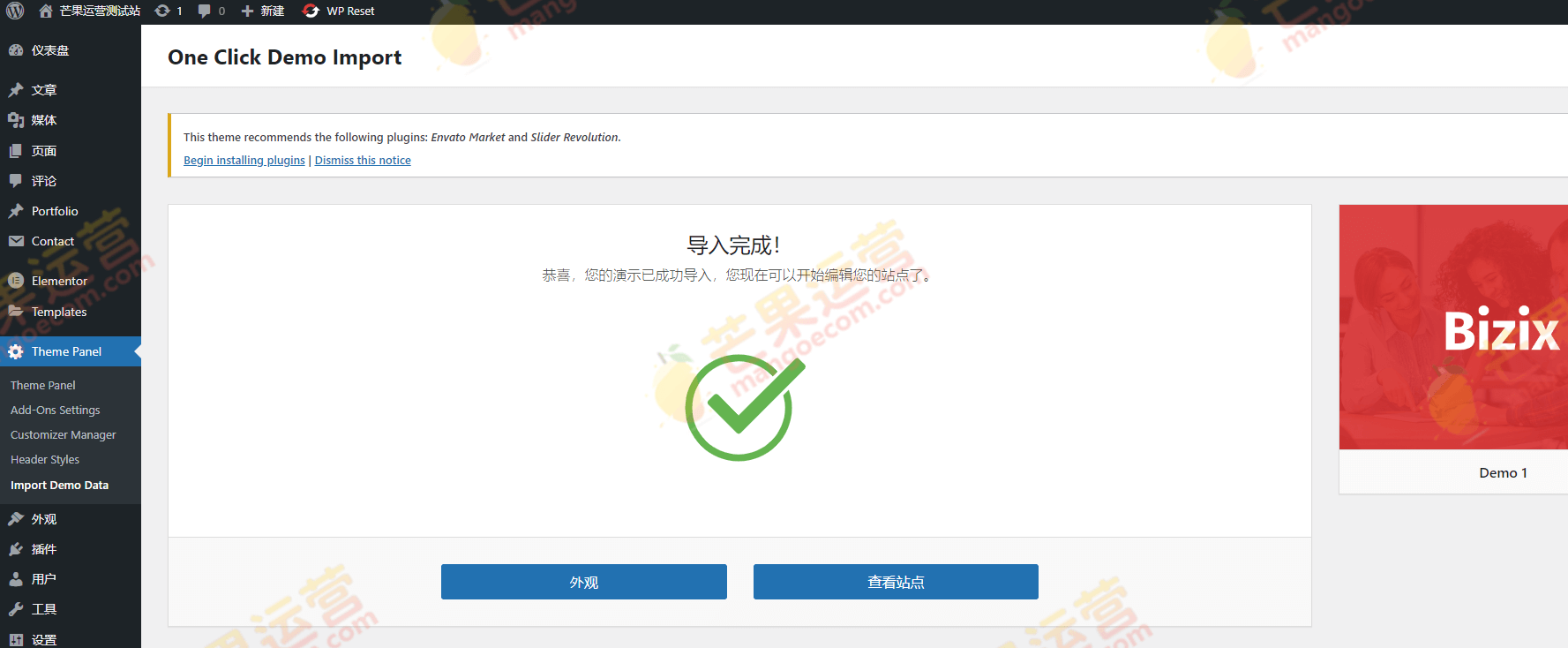Click the updates refresh icon
The width and height of the screenshot is (1568, 648).
(162, 11)
